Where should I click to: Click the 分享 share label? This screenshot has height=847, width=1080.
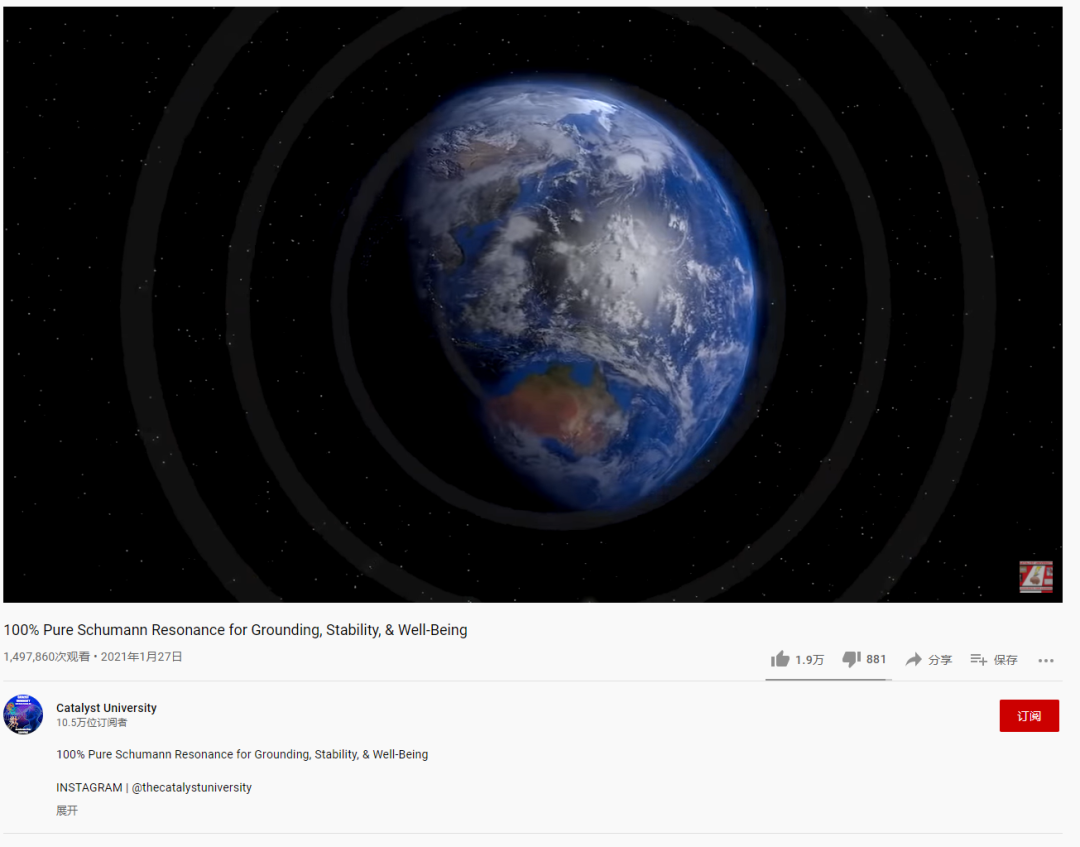pyautogui.click(x=939, y=660)
